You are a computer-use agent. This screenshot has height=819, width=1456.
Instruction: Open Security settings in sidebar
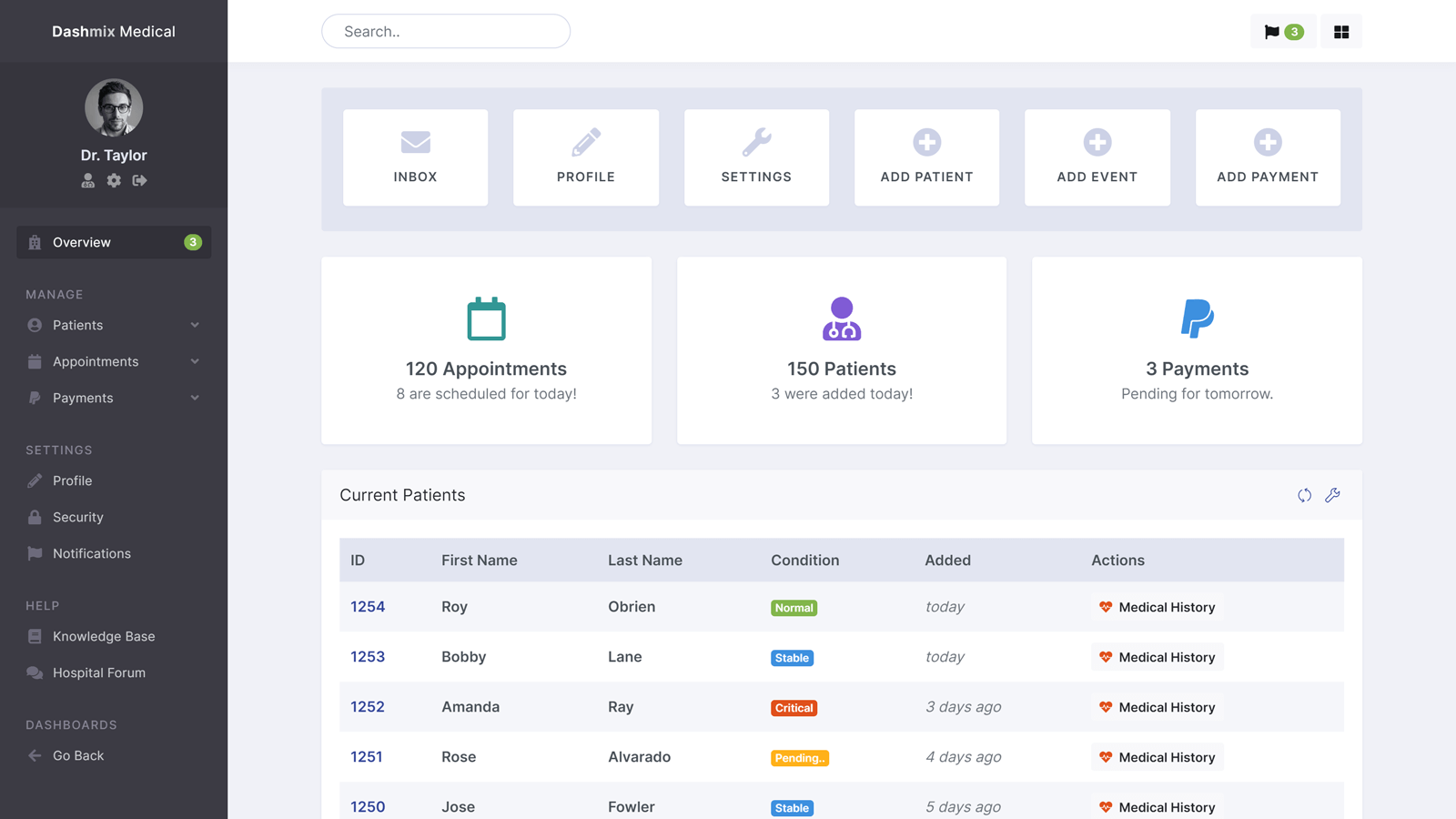tap(78, 517)
